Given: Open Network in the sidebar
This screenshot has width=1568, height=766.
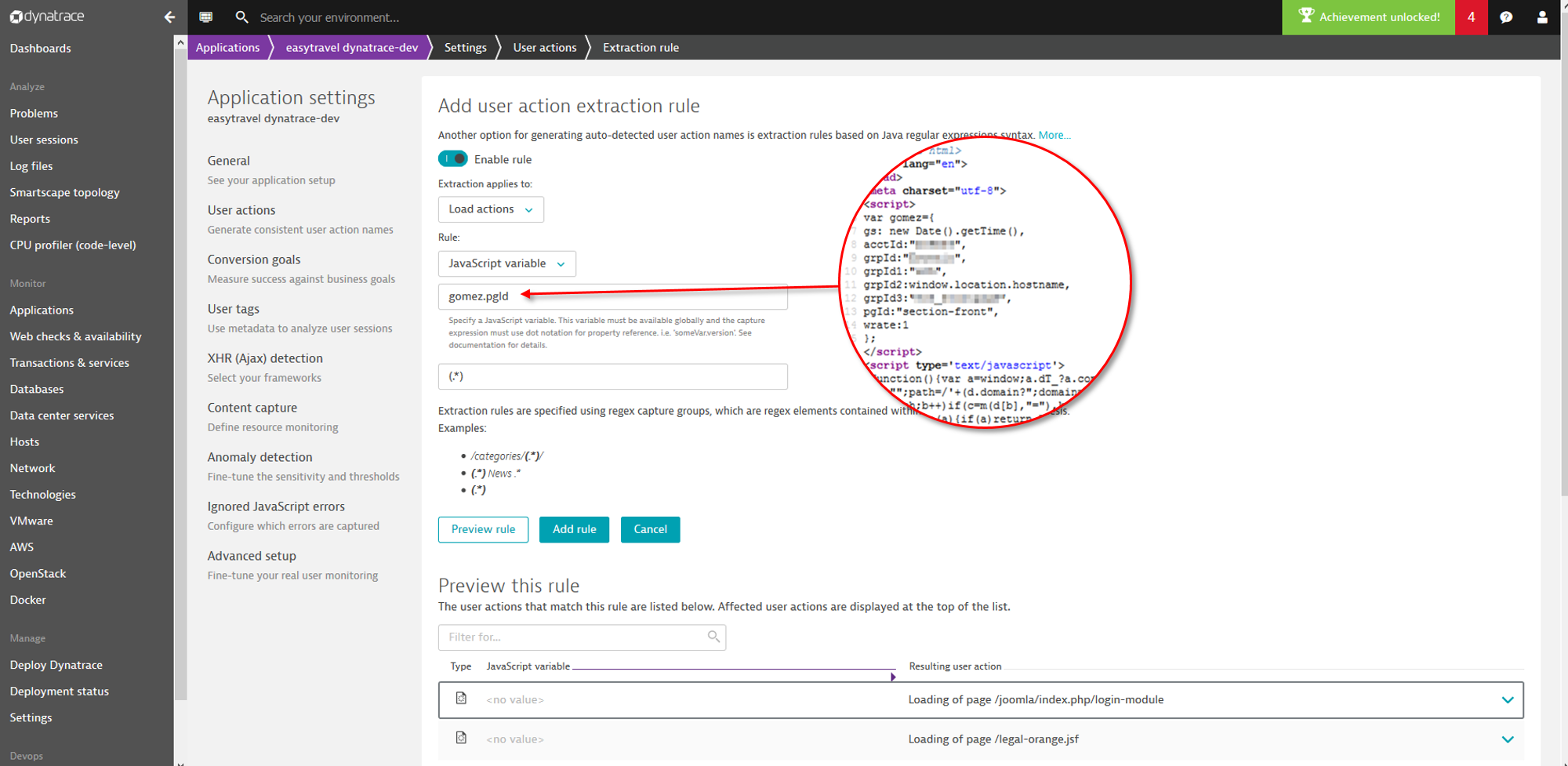Looking at the screenshot, I should click(x=32, y=468).
